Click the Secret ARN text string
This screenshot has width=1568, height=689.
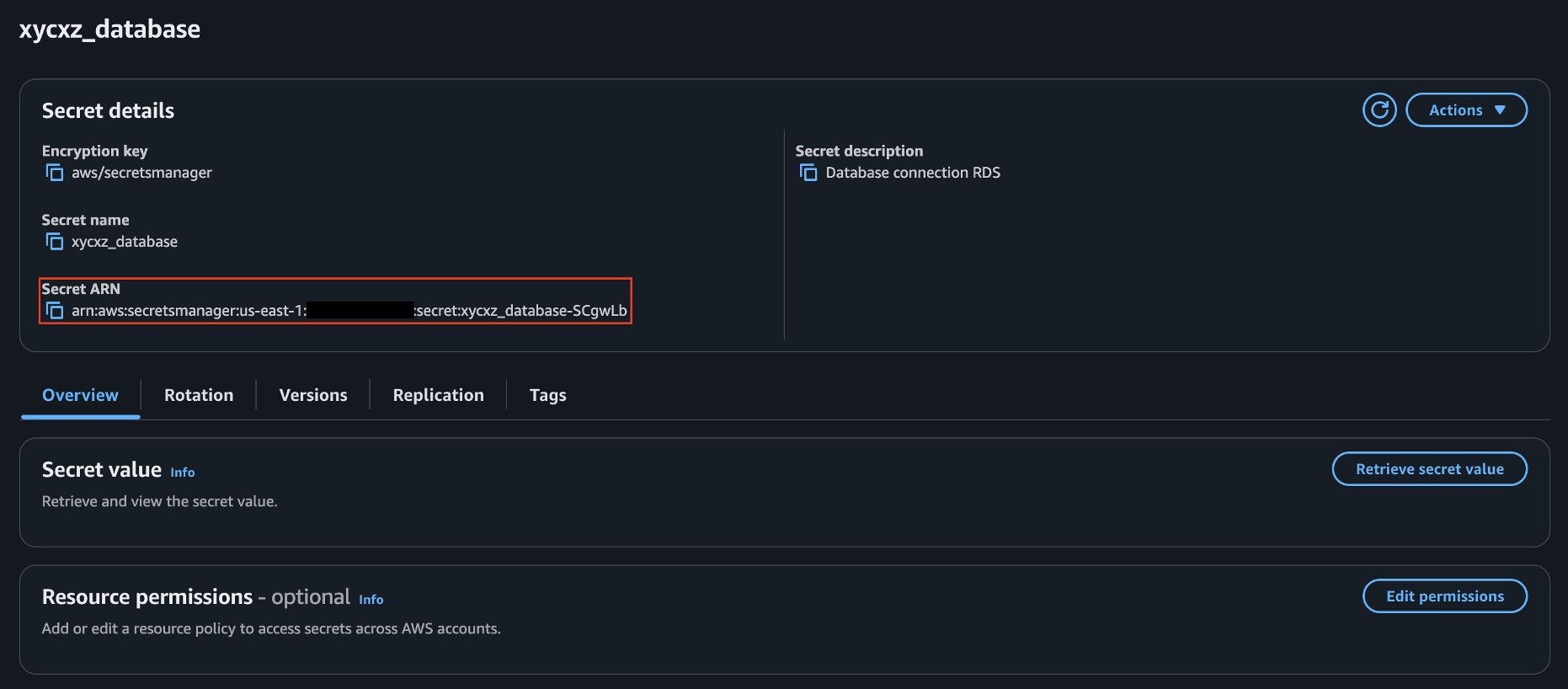click(x=349, y=311)
